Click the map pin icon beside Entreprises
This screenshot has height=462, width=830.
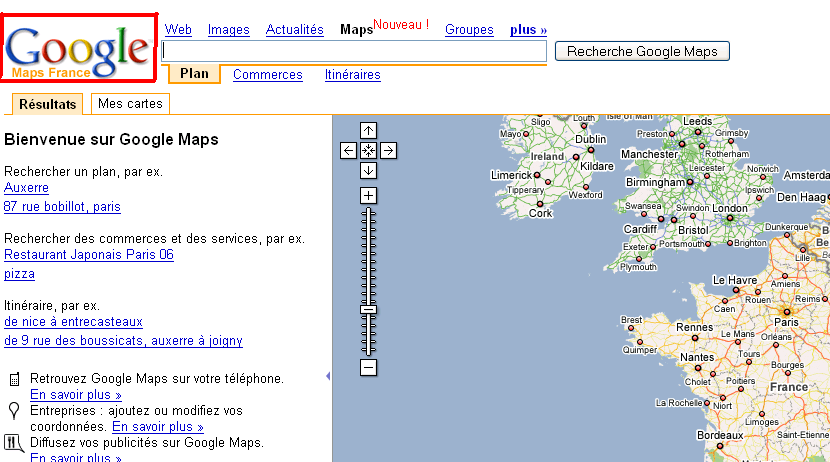point(14,411)
